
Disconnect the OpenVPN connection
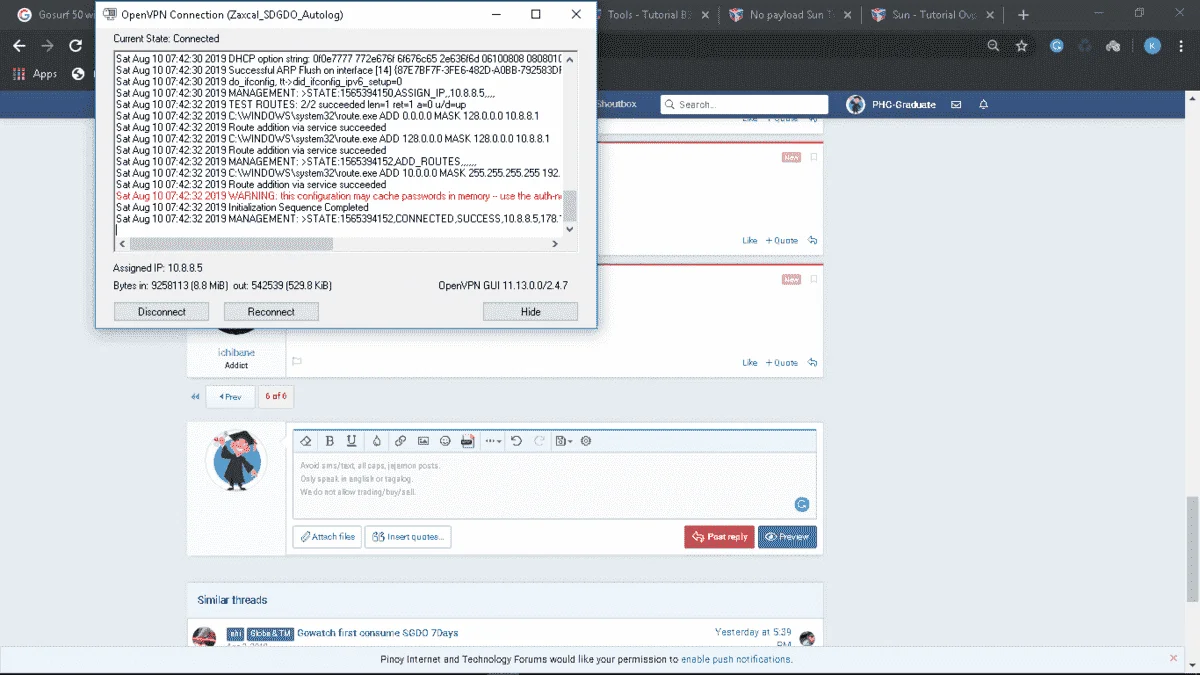[161, 312]
